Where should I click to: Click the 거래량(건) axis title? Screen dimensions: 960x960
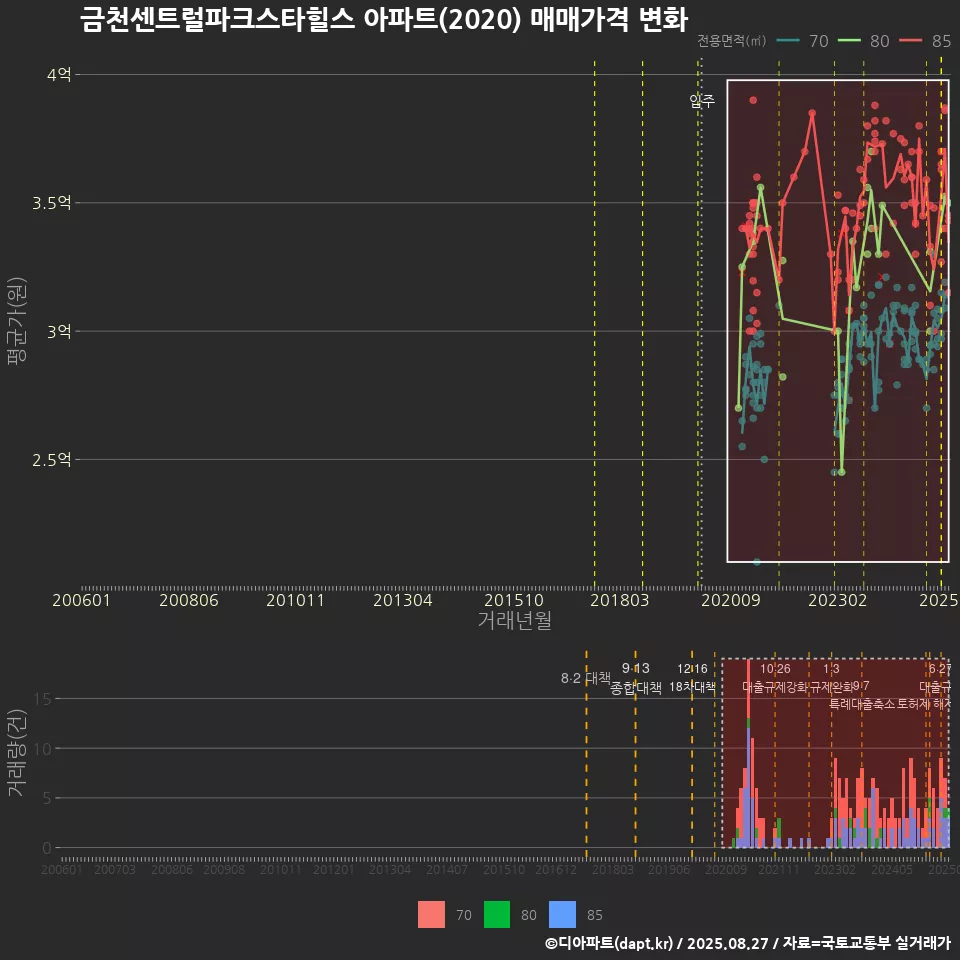pyautogui.click(x=17, y=753)
